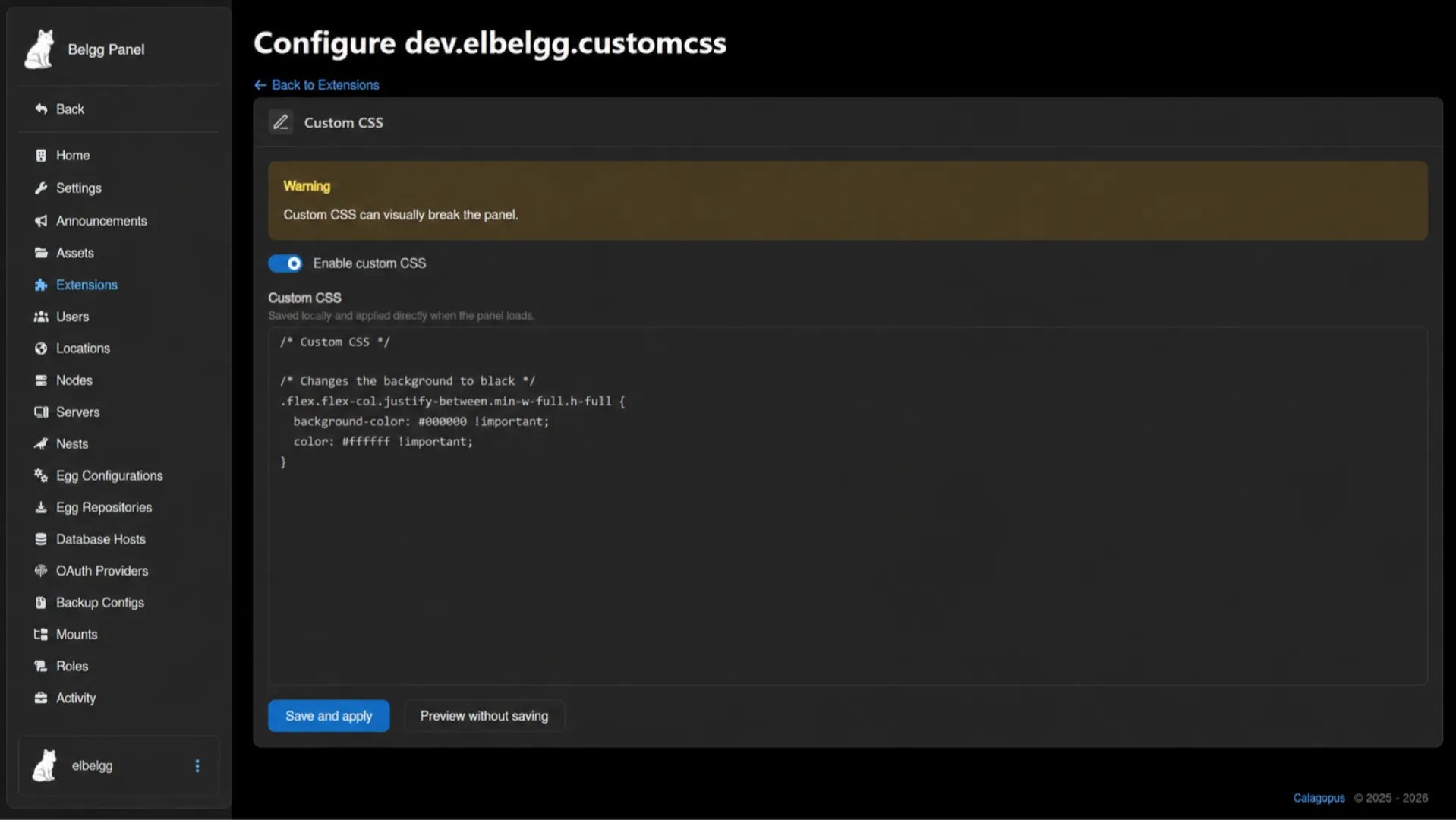Click the Roles scroll icon
Image resolution: width=1456 pixels, height=820 pixels.
[x=41, y=667]
